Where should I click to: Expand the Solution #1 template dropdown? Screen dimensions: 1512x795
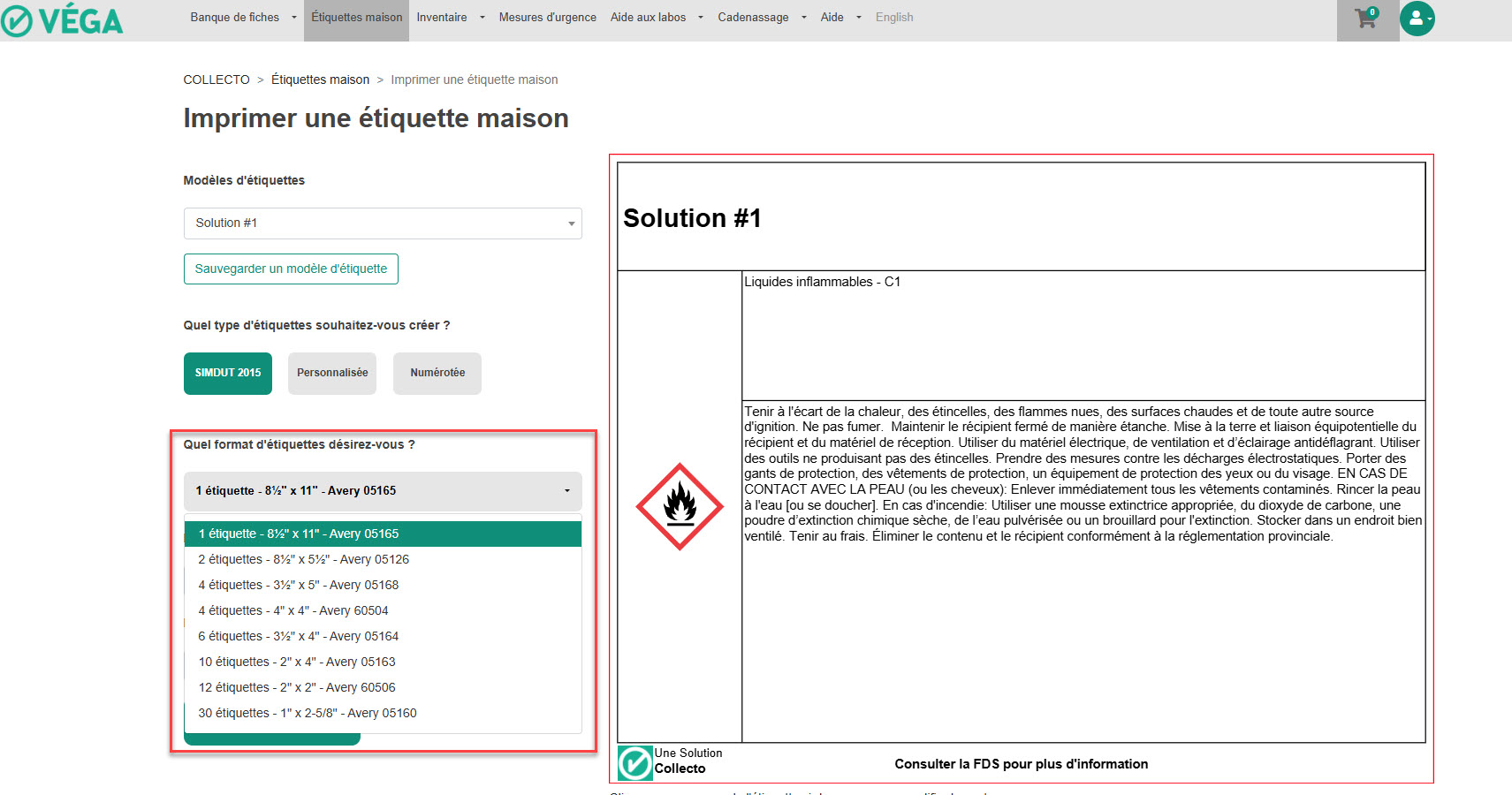tap(383, 223)
